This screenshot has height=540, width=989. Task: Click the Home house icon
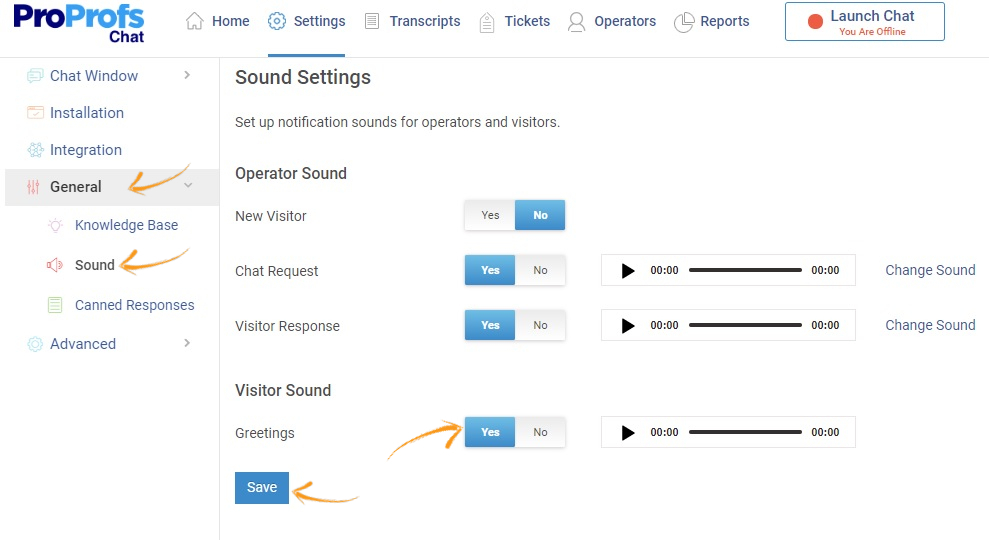[x=195, y=21]
